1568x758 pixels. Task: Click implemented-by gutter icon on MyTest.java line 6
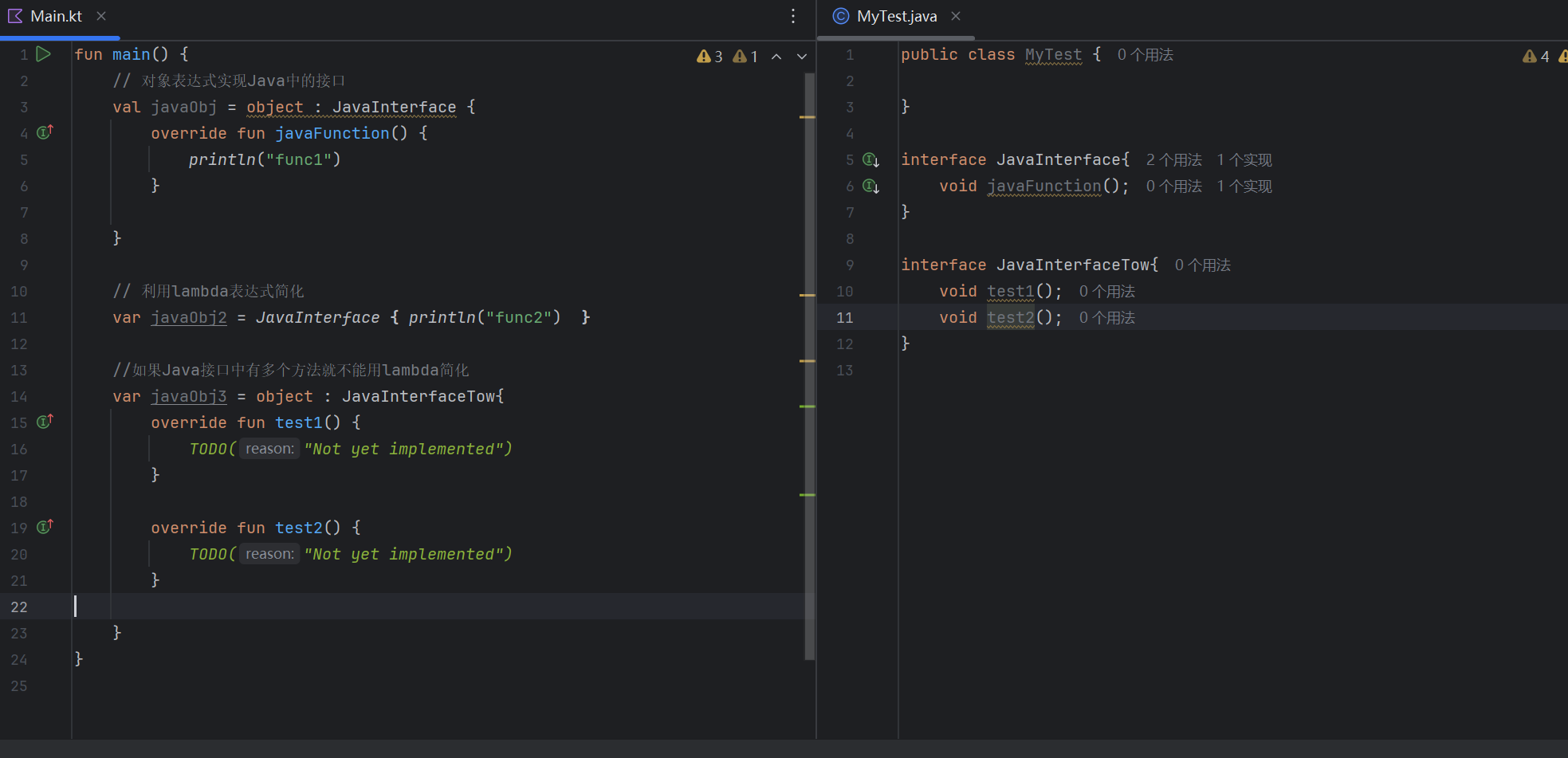[x=871, y=186]
